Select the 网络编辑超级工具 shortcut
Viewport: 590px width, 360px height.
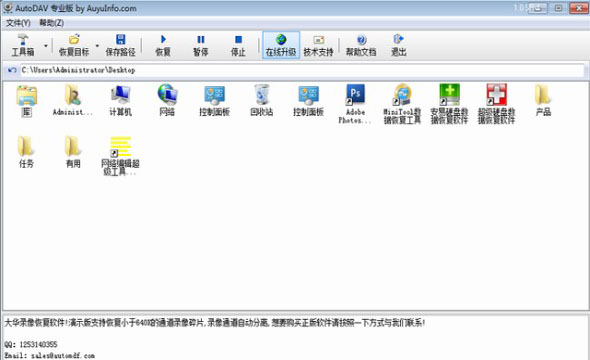[120, 156]
